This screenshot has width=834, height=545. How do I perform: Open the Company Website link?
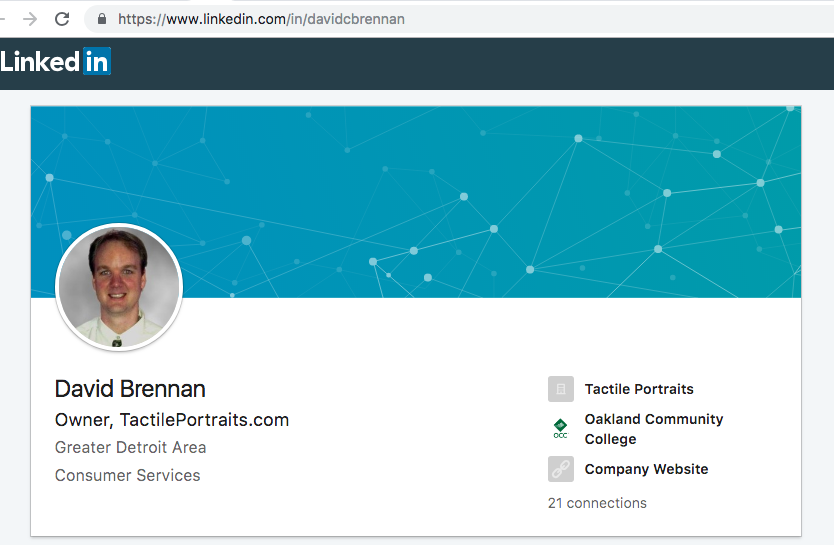click(x=646, y=469)
